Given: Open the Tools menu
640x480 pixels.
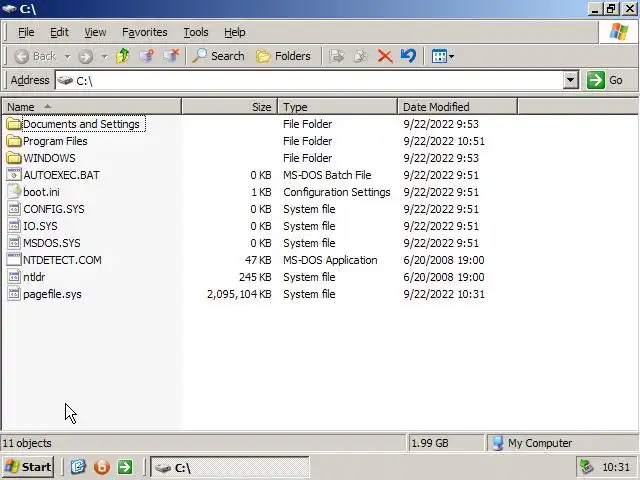Looking at the screenshot, I should 196,32.
